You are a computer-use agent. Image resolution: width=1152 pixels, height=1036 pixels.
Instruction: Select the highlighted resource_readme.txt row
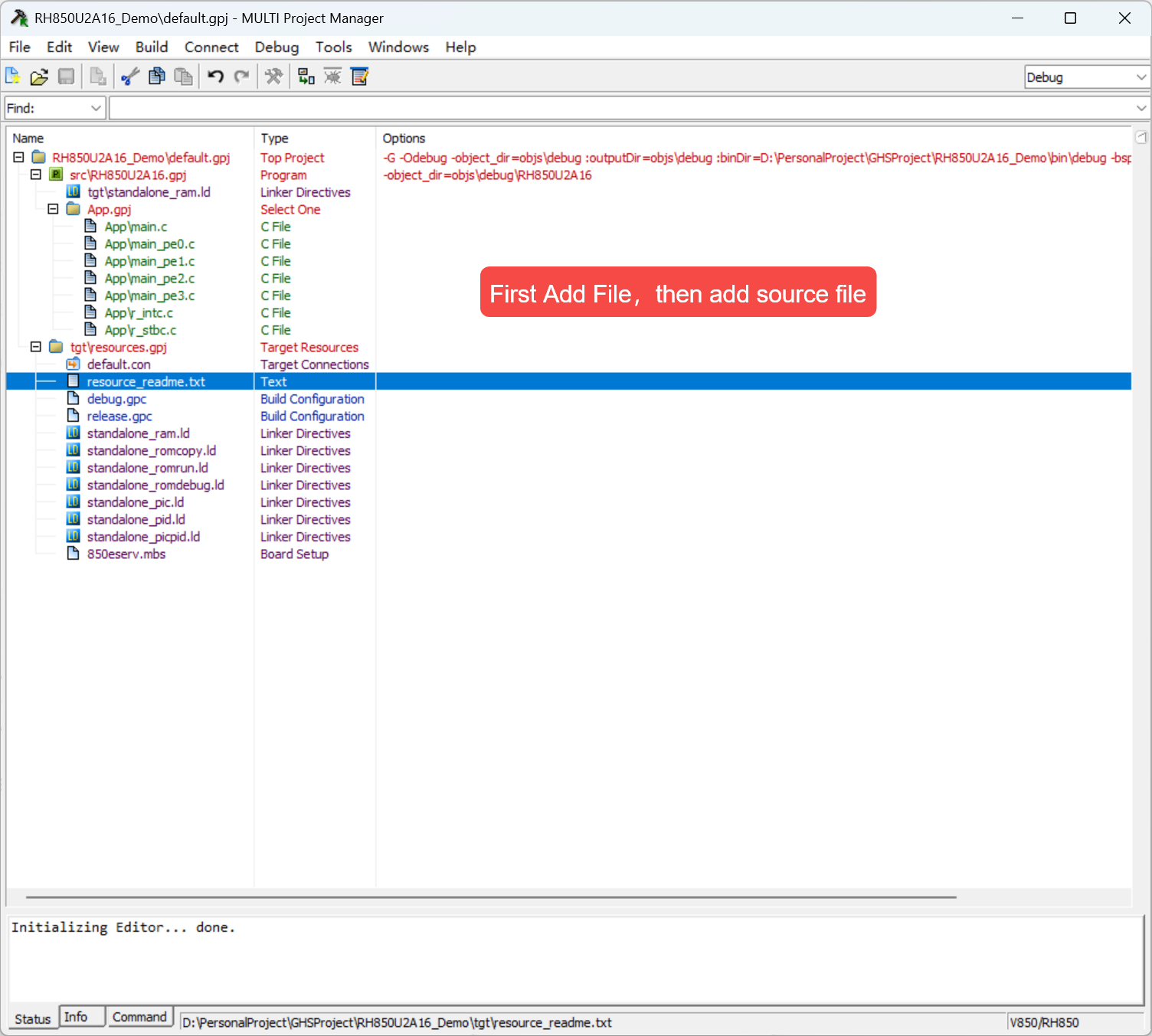coord(568,381)
